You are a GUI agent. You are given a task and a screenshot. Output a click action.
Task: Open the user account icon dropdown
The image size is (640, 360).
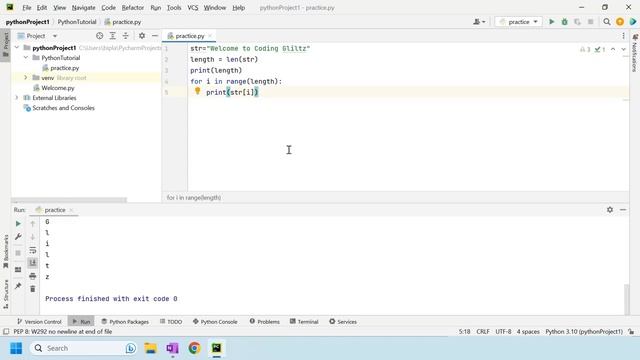point(479,22)
